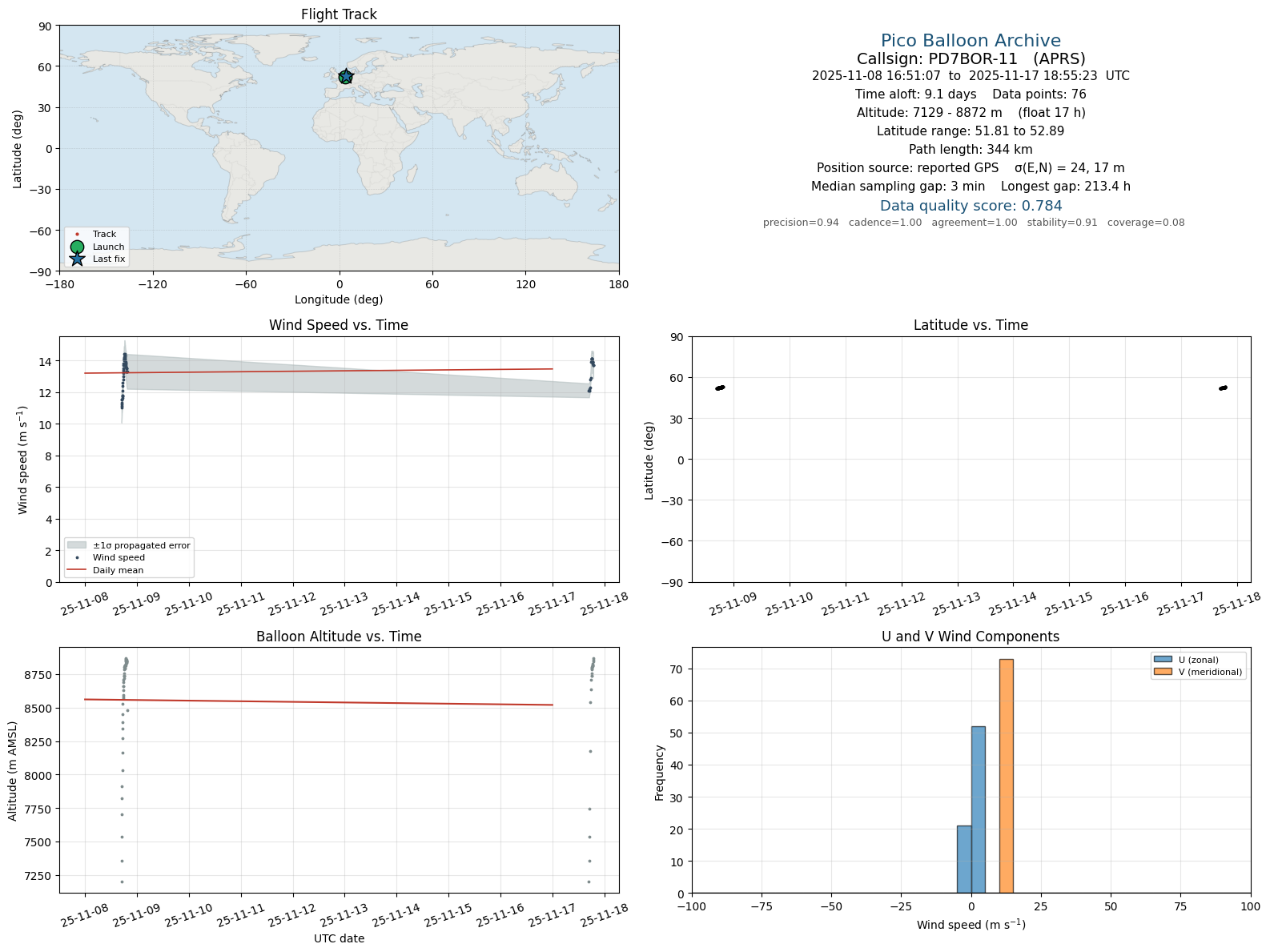Click the "Wind speed (m s⁻¹)" x-axis label under the histogram
The width and height of the screenshot is (1270, 952).
pyautogui.click(x=971, y=925)
